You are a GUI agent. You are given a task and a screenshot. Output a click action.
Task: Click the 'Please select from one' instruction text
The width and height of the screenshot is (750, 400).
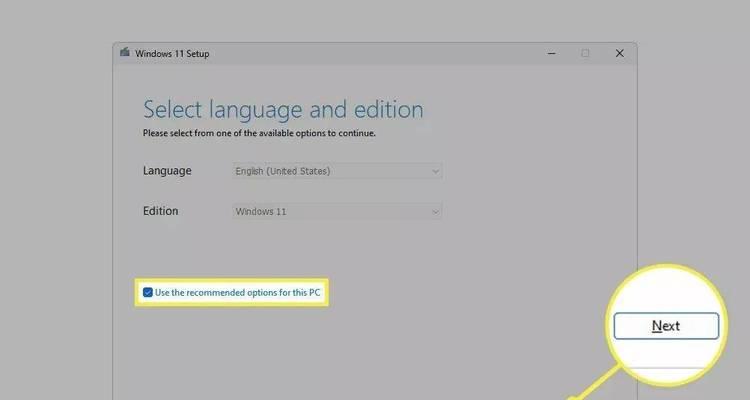(x=259, y=133)
